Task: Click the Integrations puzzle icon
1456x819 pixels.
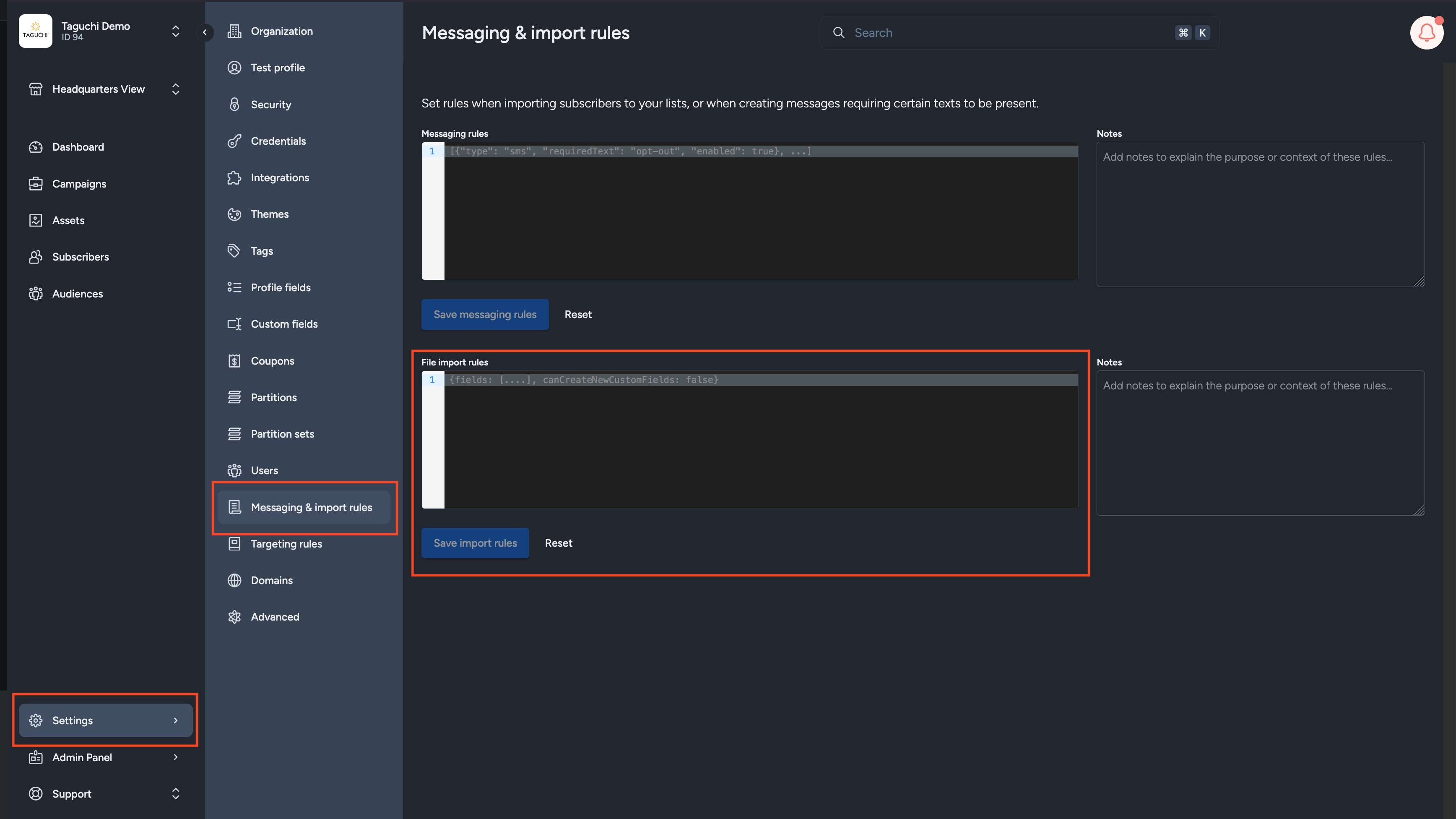Action: 234,177
